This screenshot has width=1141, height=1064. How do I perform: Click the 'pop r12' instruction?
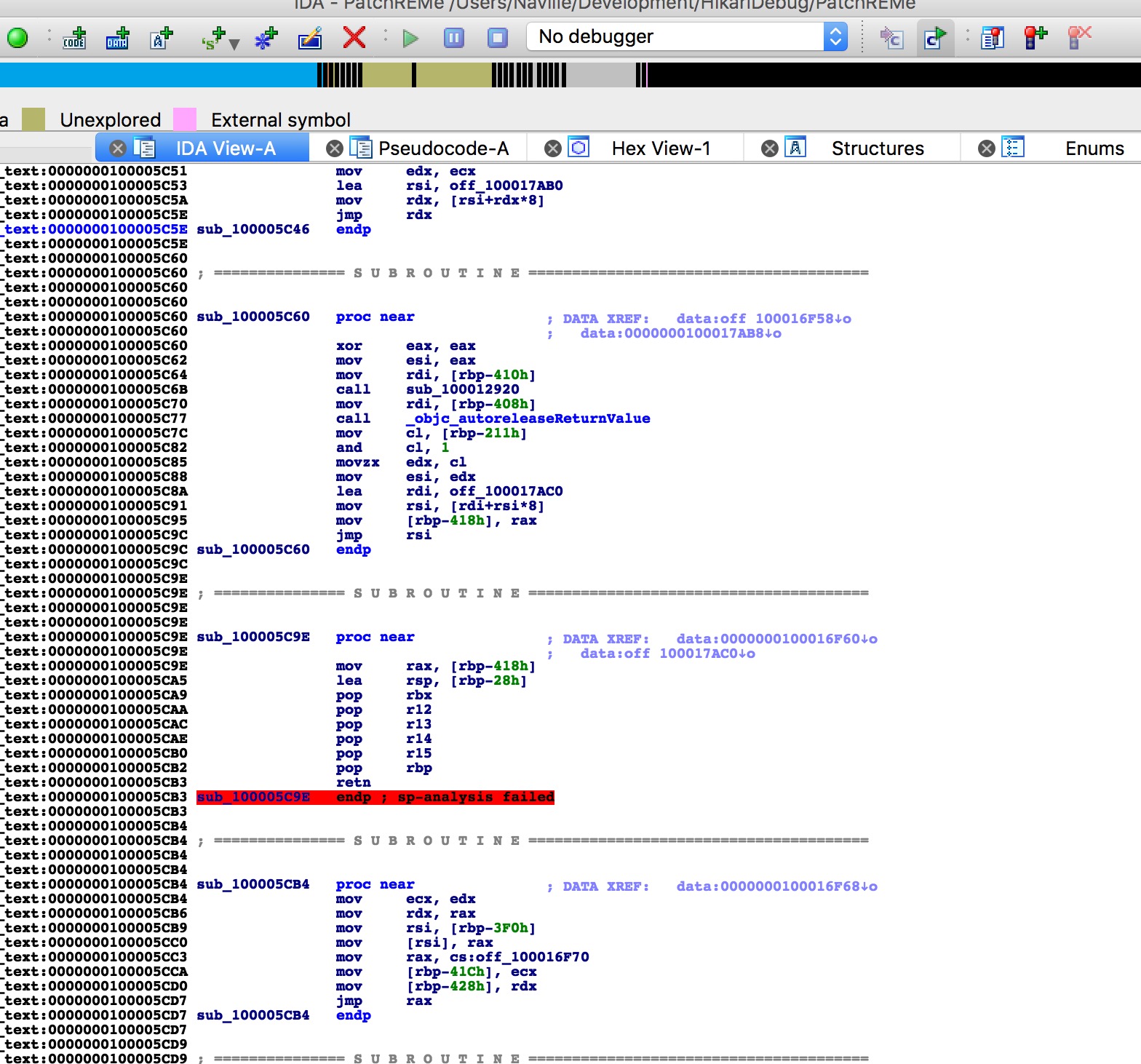click(x=383, y=710)
